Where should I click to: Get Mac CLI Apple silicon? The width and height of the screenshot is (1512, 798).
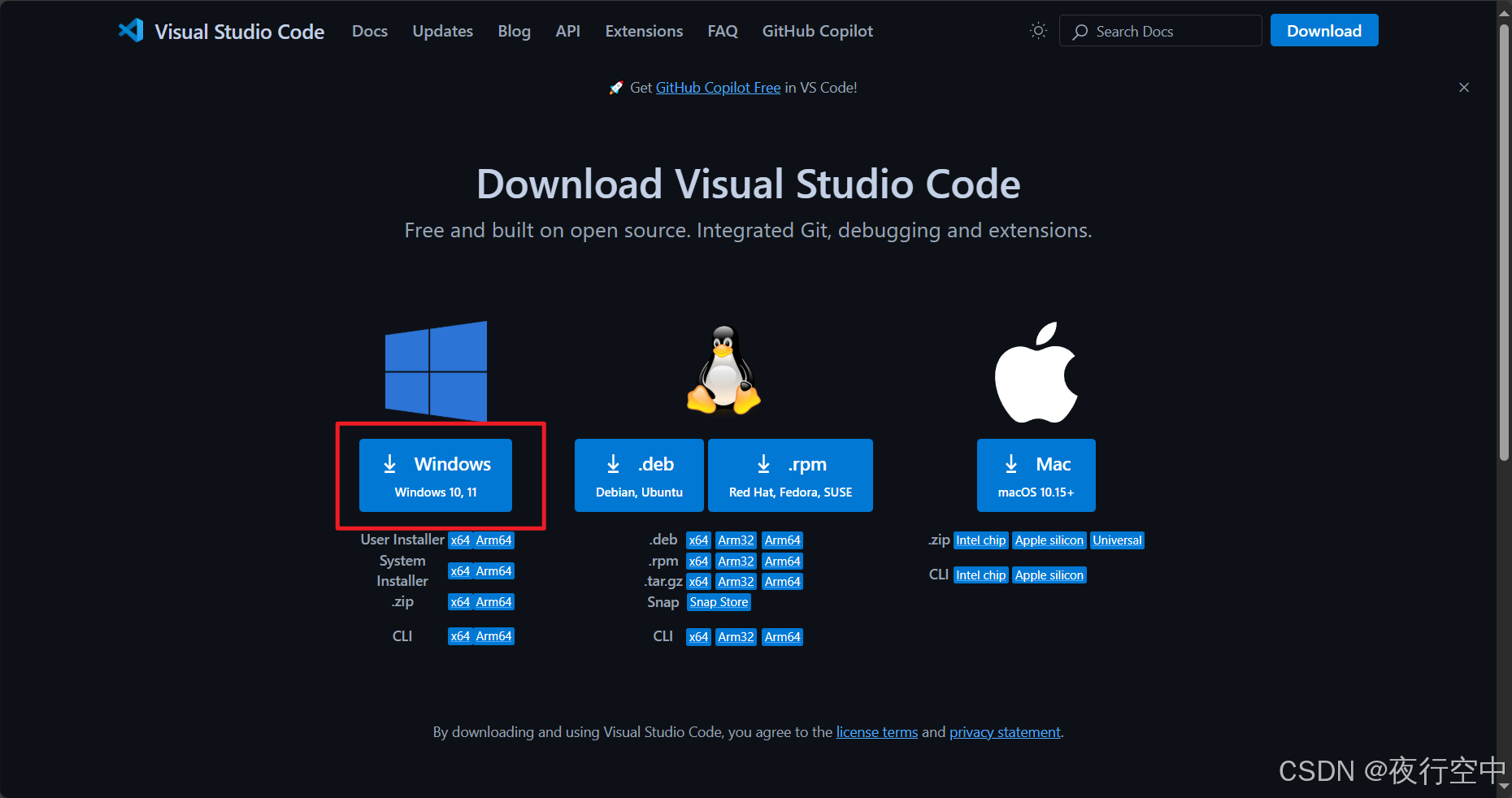[1049, 575]
